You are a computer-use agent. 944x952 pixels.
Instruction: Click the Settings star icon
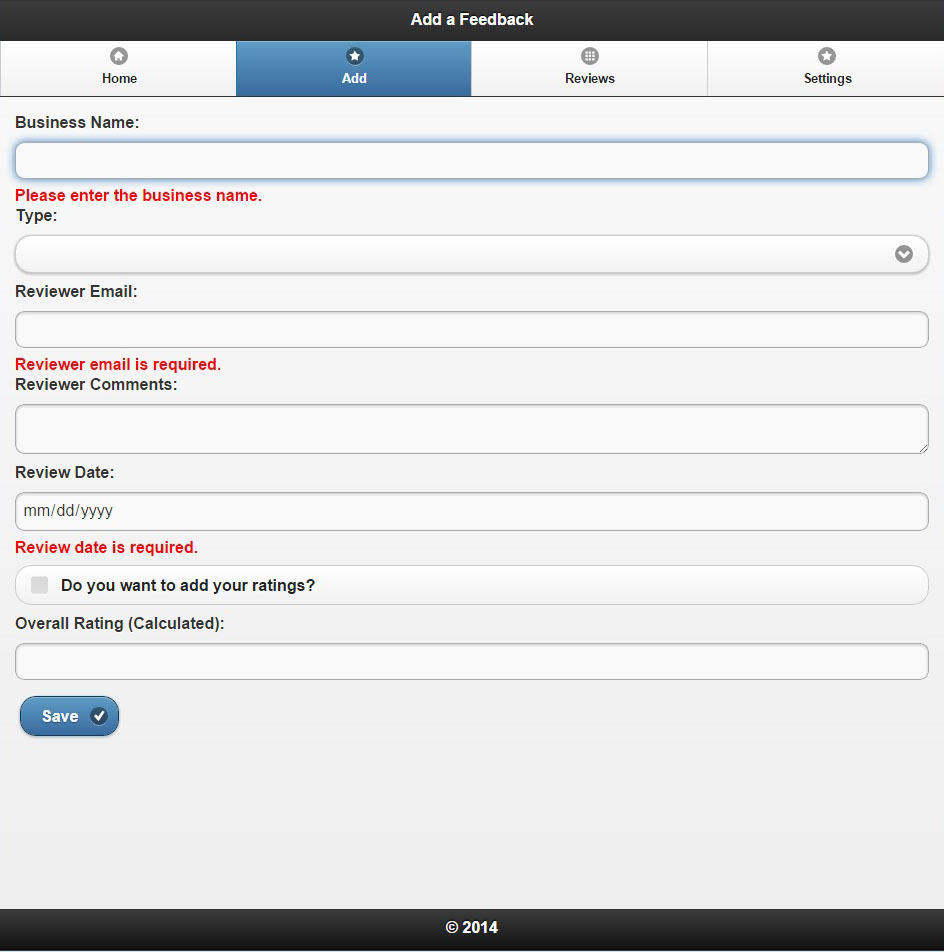coord(827,56)
